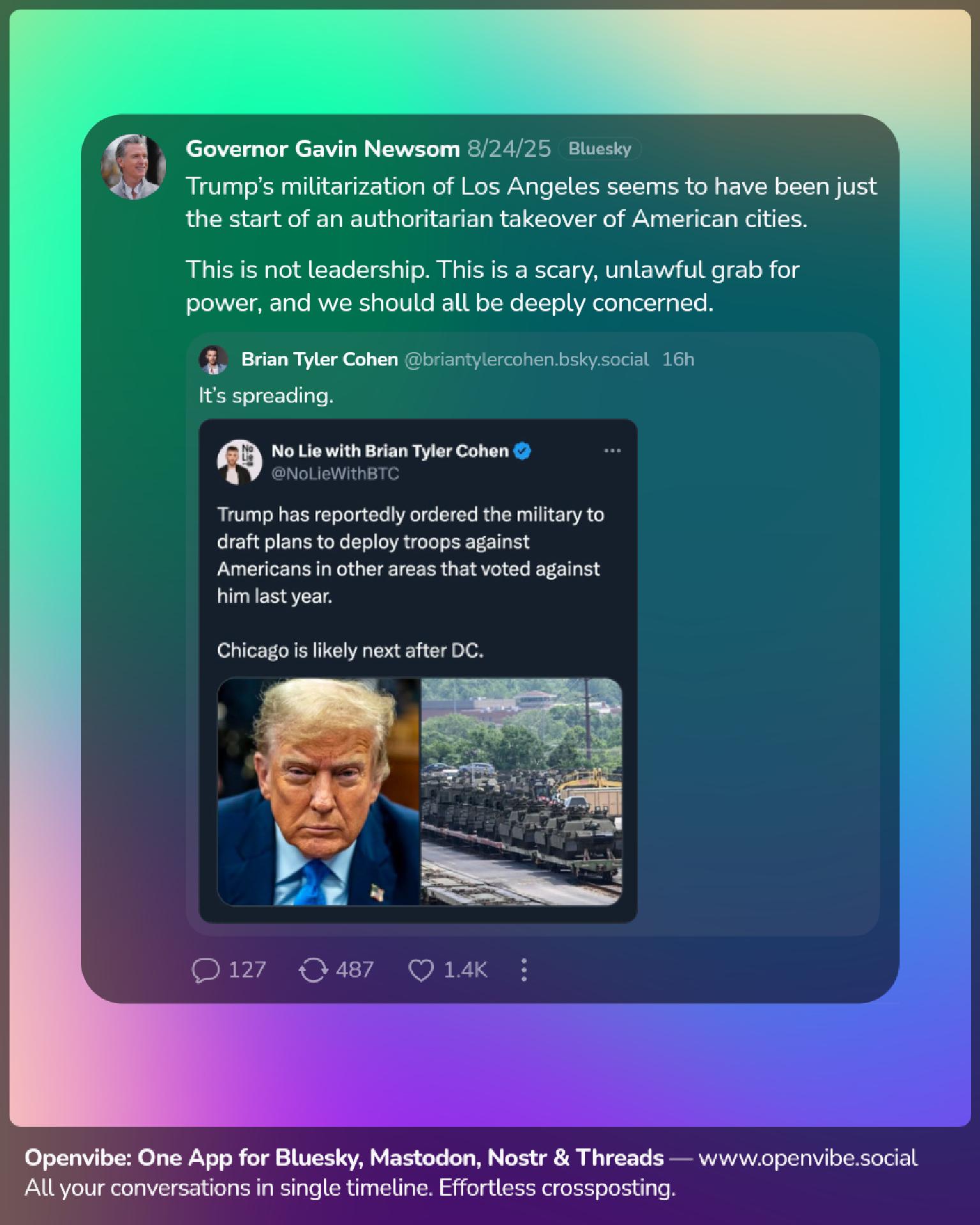Click the @NoLieWithBTC handle
Screen dimensions: 980x1225
[335, 473]
